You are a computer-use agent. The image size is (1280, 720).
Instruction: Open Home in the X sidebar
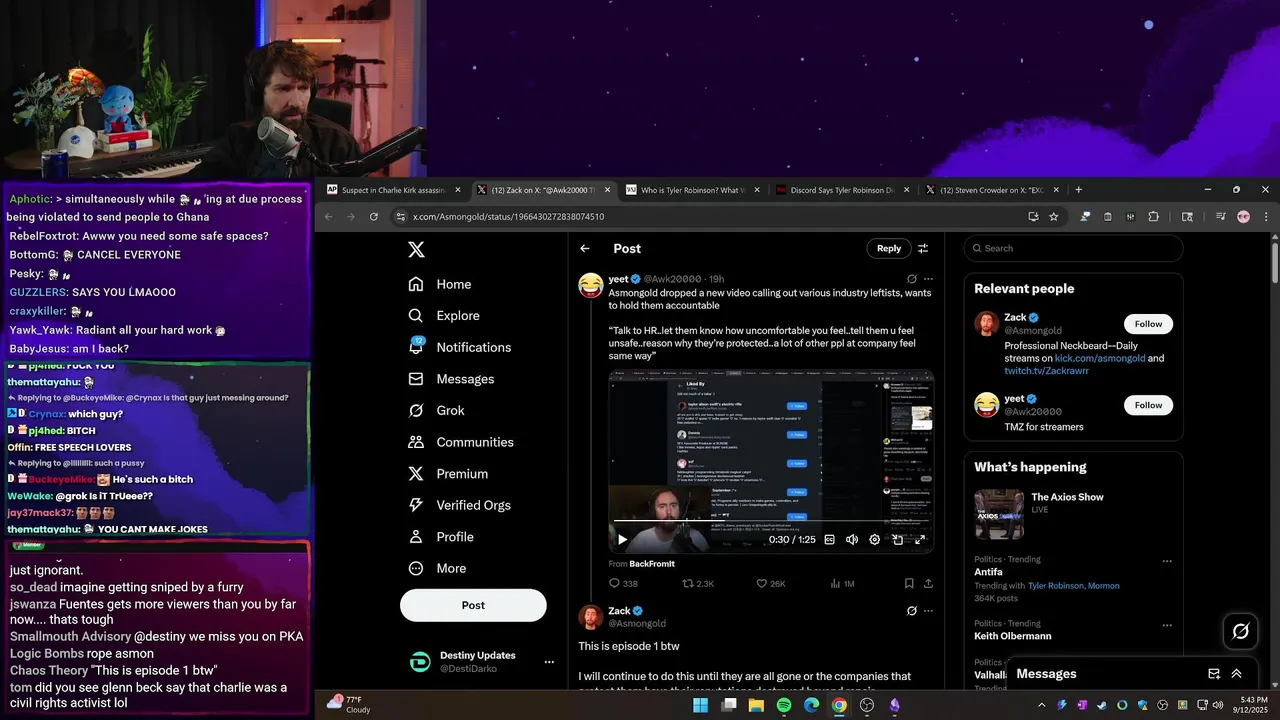point(440,284)
